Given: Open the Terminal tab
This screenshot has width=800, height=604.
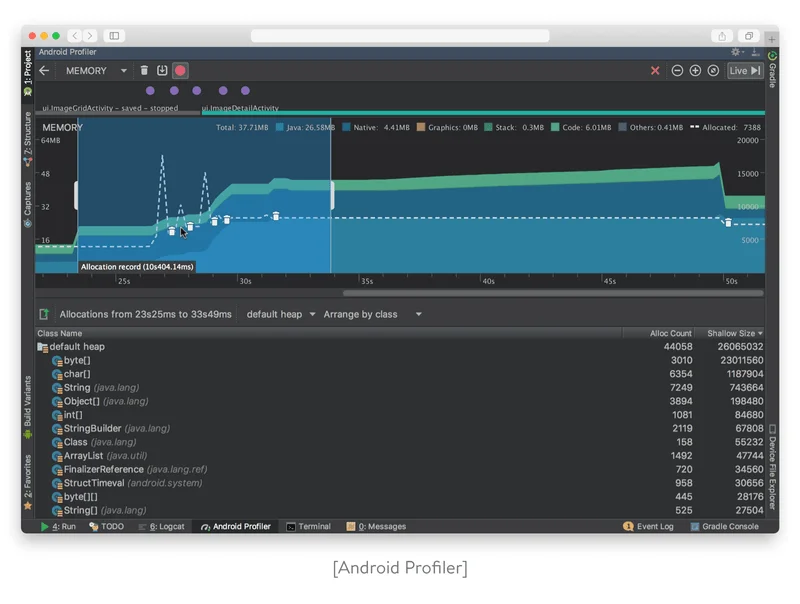Looking at the screenshot, I should pyautogui.click(x=308, y=526).
